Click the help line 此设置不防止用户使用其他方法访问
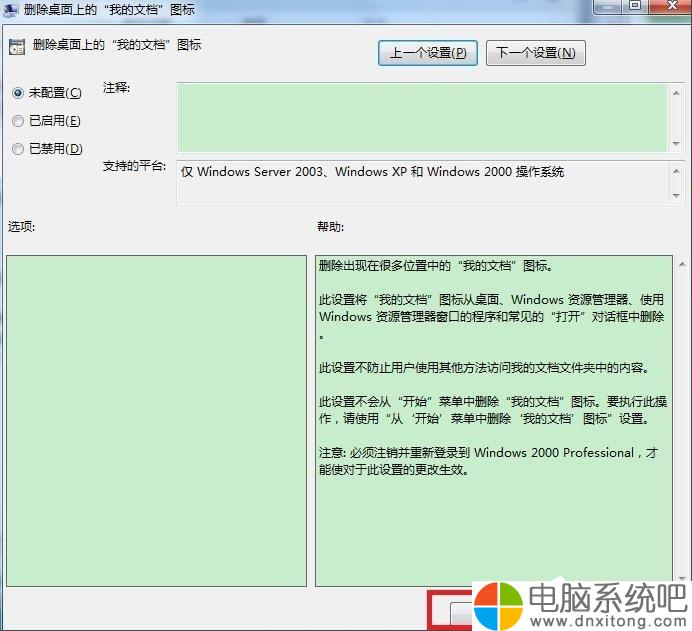692x631 pixels. point(484,368)
